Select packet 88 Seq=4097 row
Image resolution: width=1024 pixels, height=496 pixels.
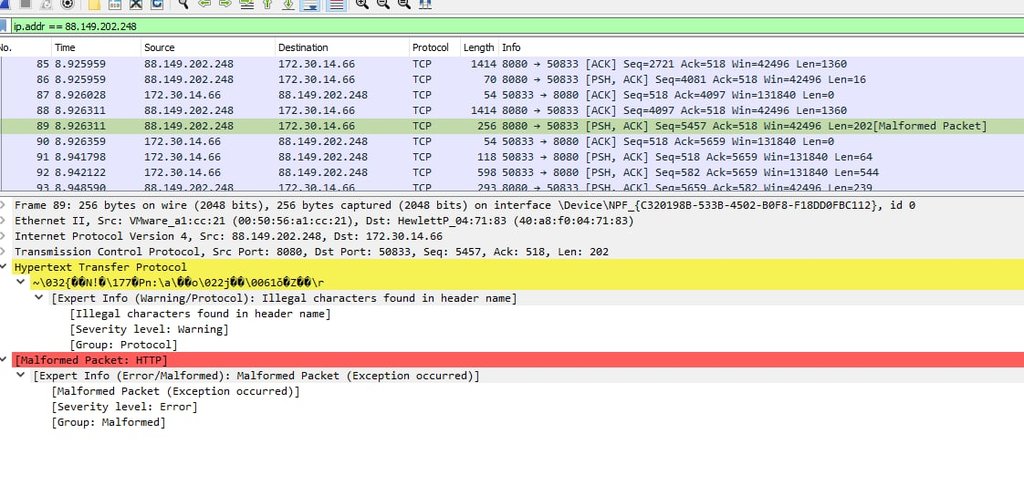(512, 110)
